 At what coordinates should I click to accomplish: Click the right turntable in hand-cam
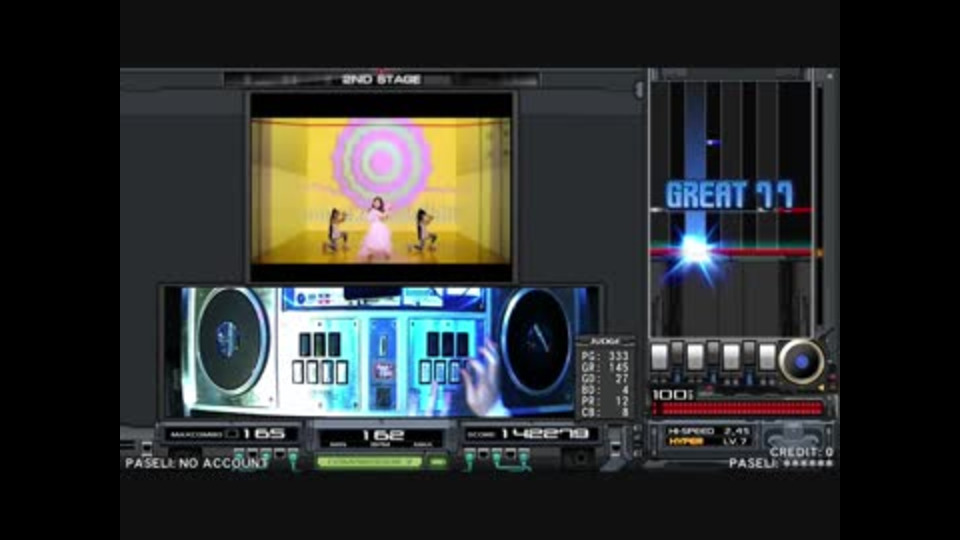click(535, 340)
